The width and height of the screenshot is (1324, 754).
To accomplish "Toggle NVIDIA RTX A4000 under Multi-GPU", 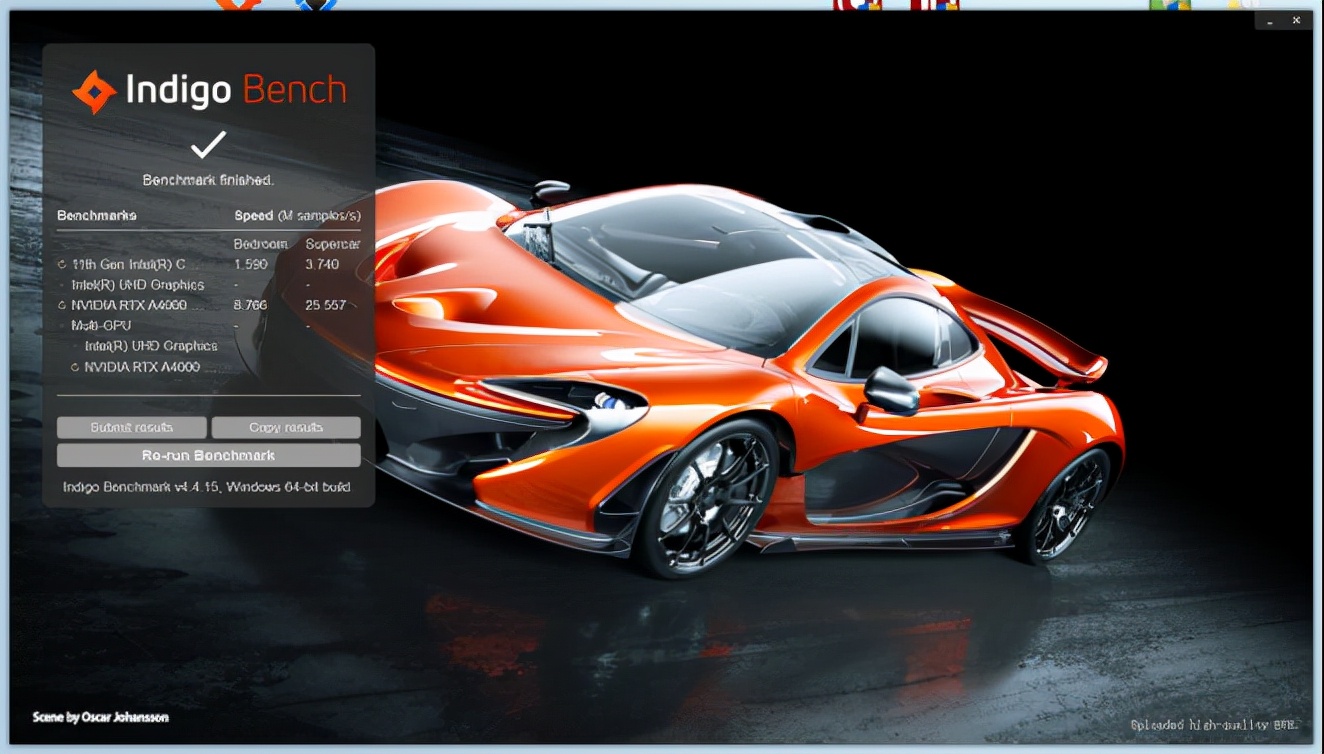I will [75, 367].
